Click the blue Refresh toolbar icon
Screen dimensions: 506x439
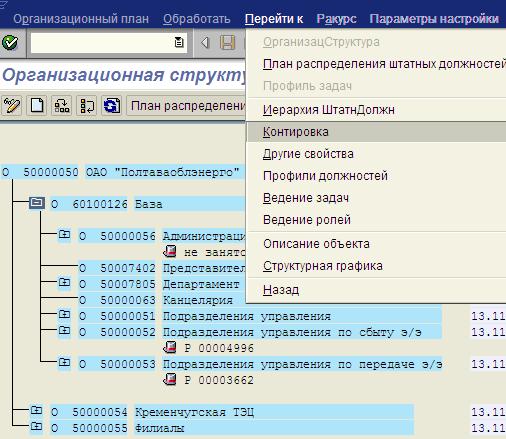tap(111, 106)
